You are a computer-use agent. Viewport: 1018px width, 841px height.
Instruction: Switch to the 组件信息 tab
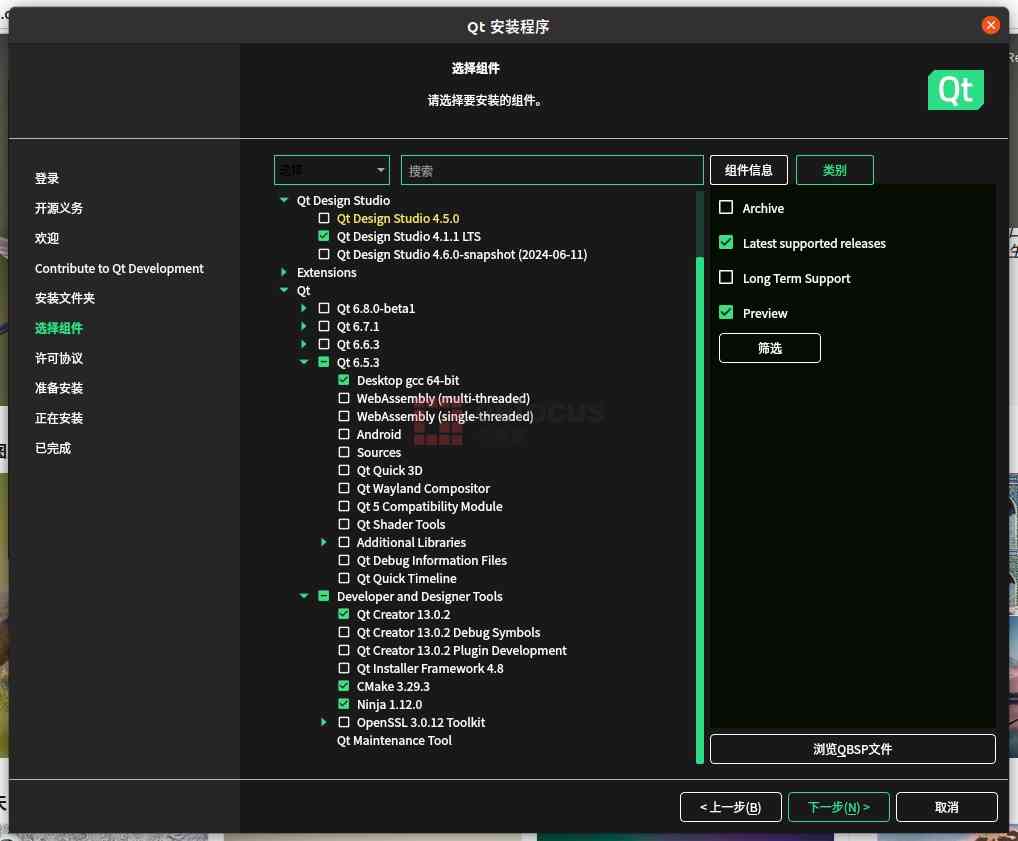point(748,169)
